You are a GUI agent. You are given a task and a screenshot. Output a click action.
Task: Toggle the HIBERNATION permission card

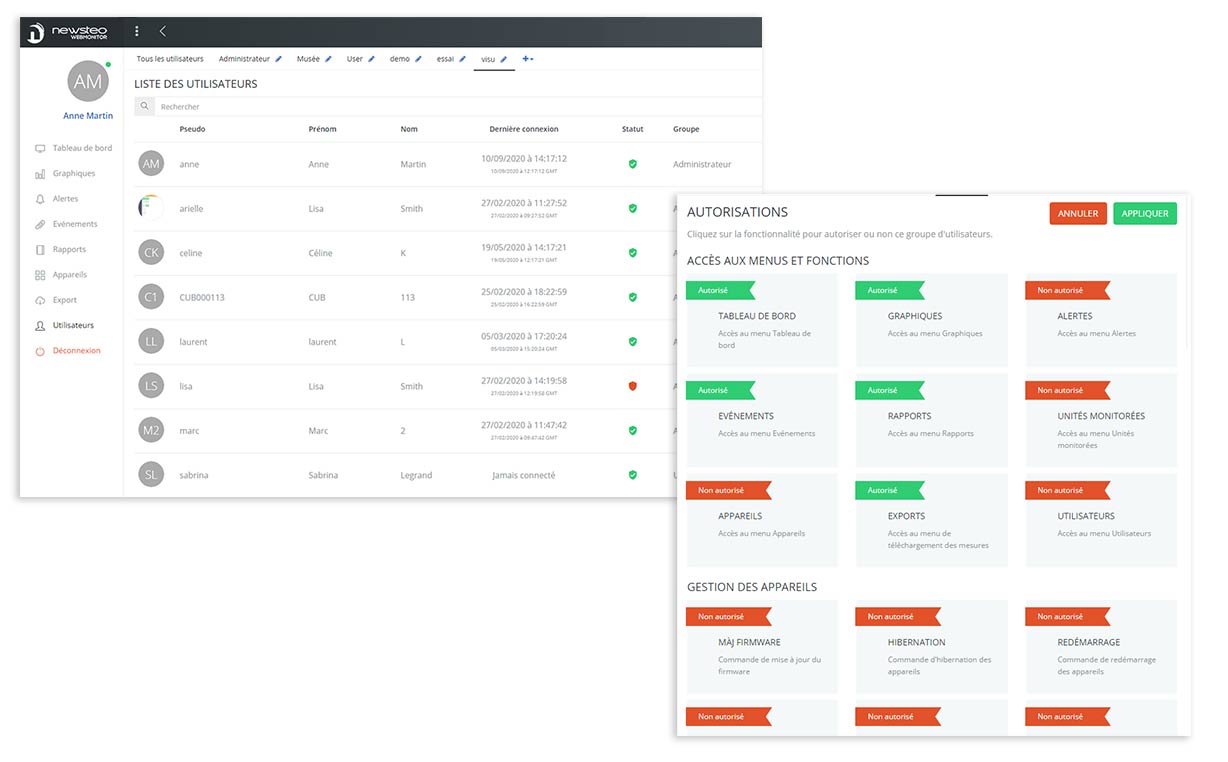tap(931, 647)
